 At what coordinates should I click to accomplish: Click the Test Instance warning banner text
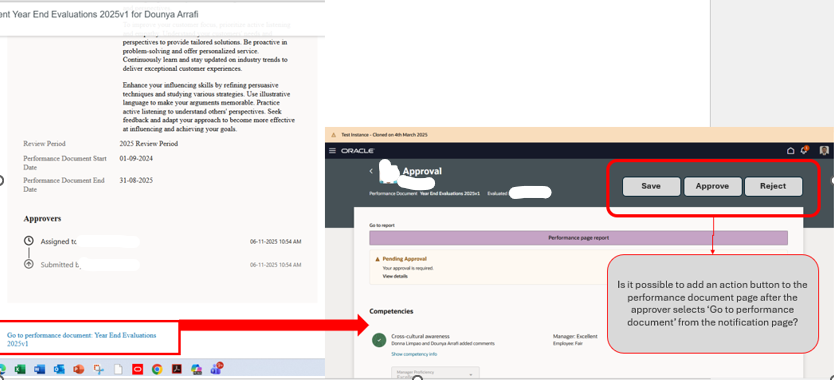click(x=384, y=135)
